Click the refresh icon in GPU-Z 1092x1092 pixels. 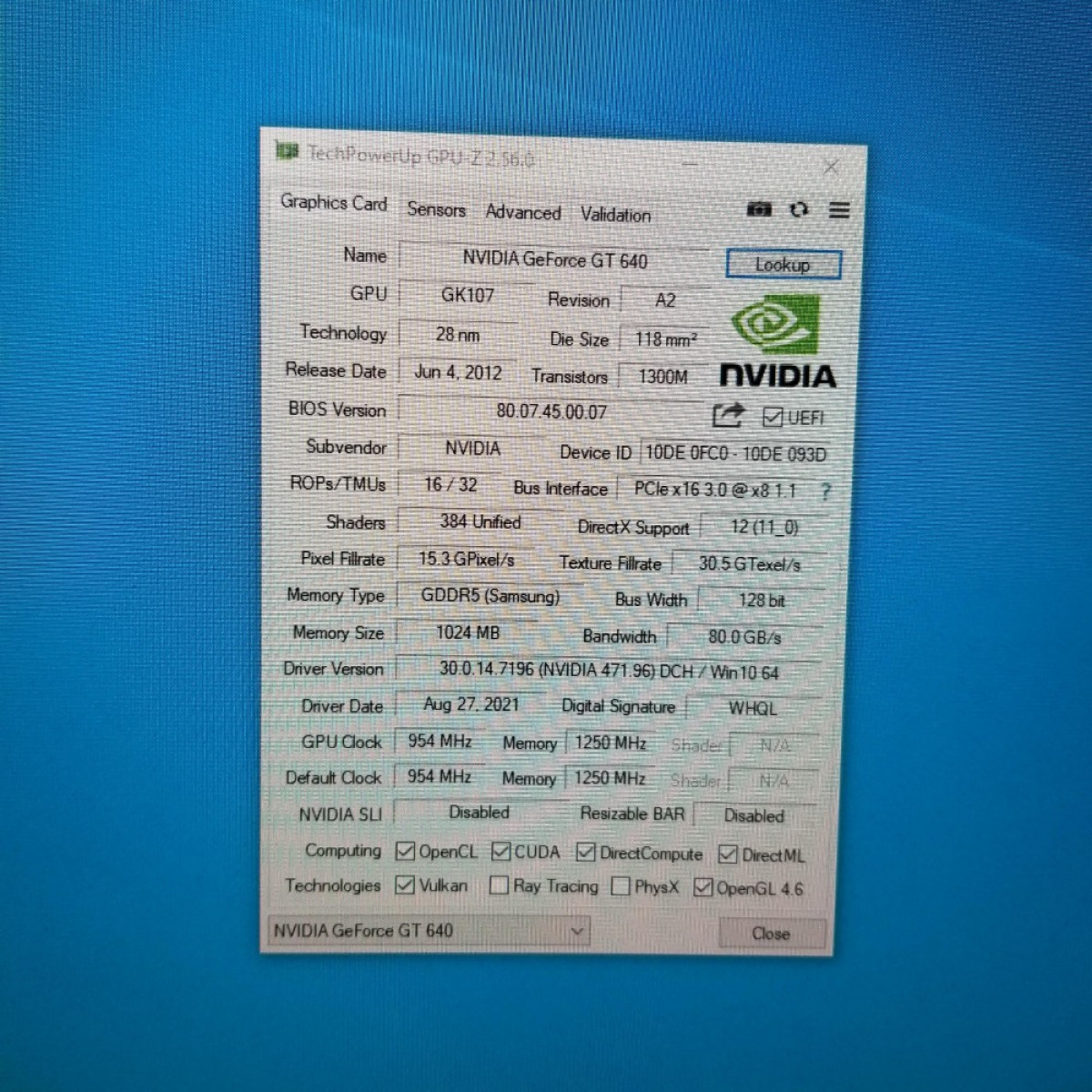click(799, 209)
